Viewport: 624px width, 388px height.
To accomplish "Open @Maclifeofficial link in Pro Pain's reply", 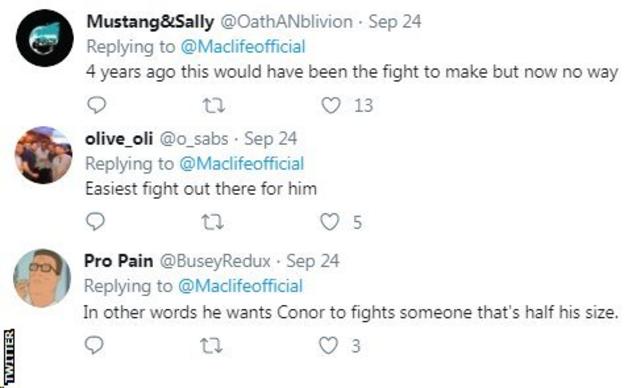I will tap(240, 286).
